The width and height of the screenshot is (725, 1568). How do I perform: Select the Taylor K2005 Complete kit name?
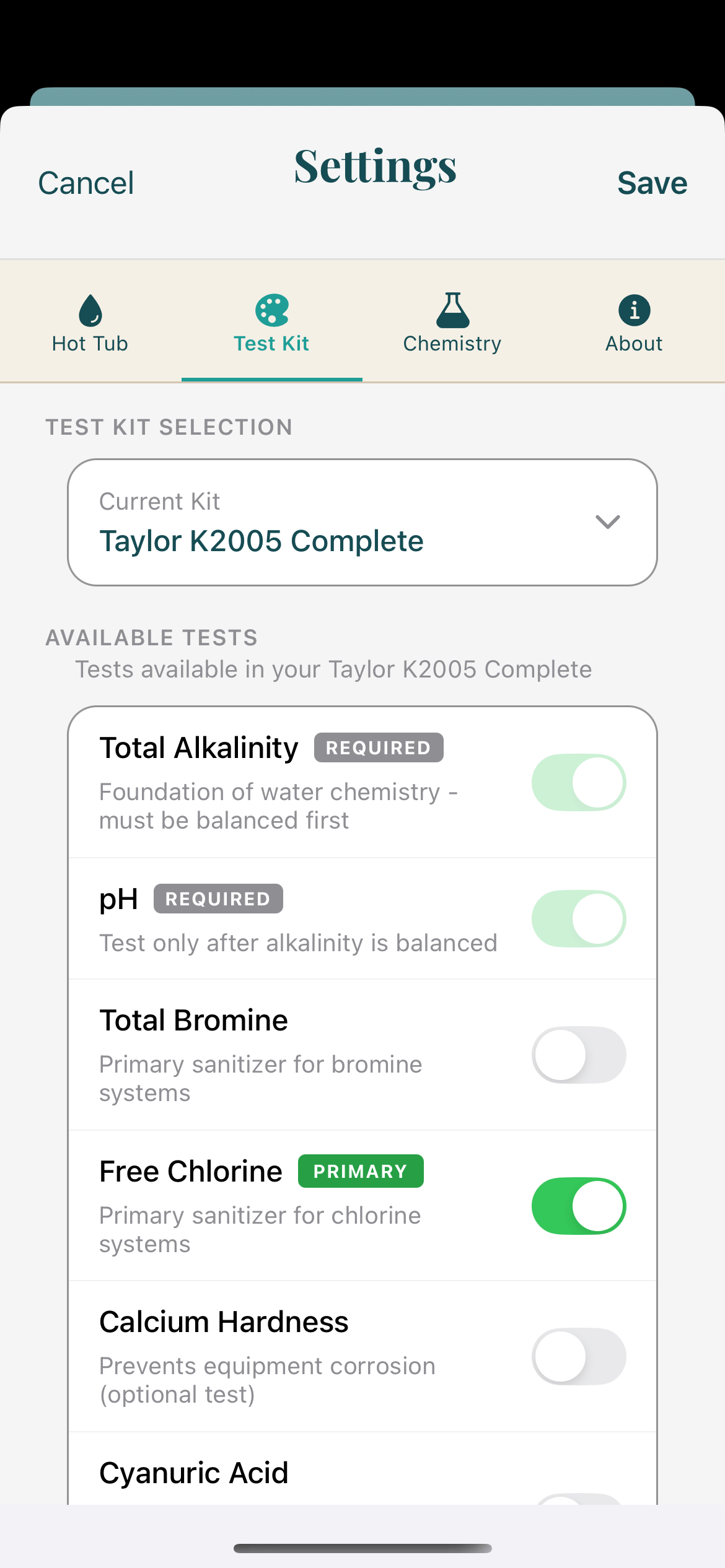pyautogui.click(x=263, y=540)
